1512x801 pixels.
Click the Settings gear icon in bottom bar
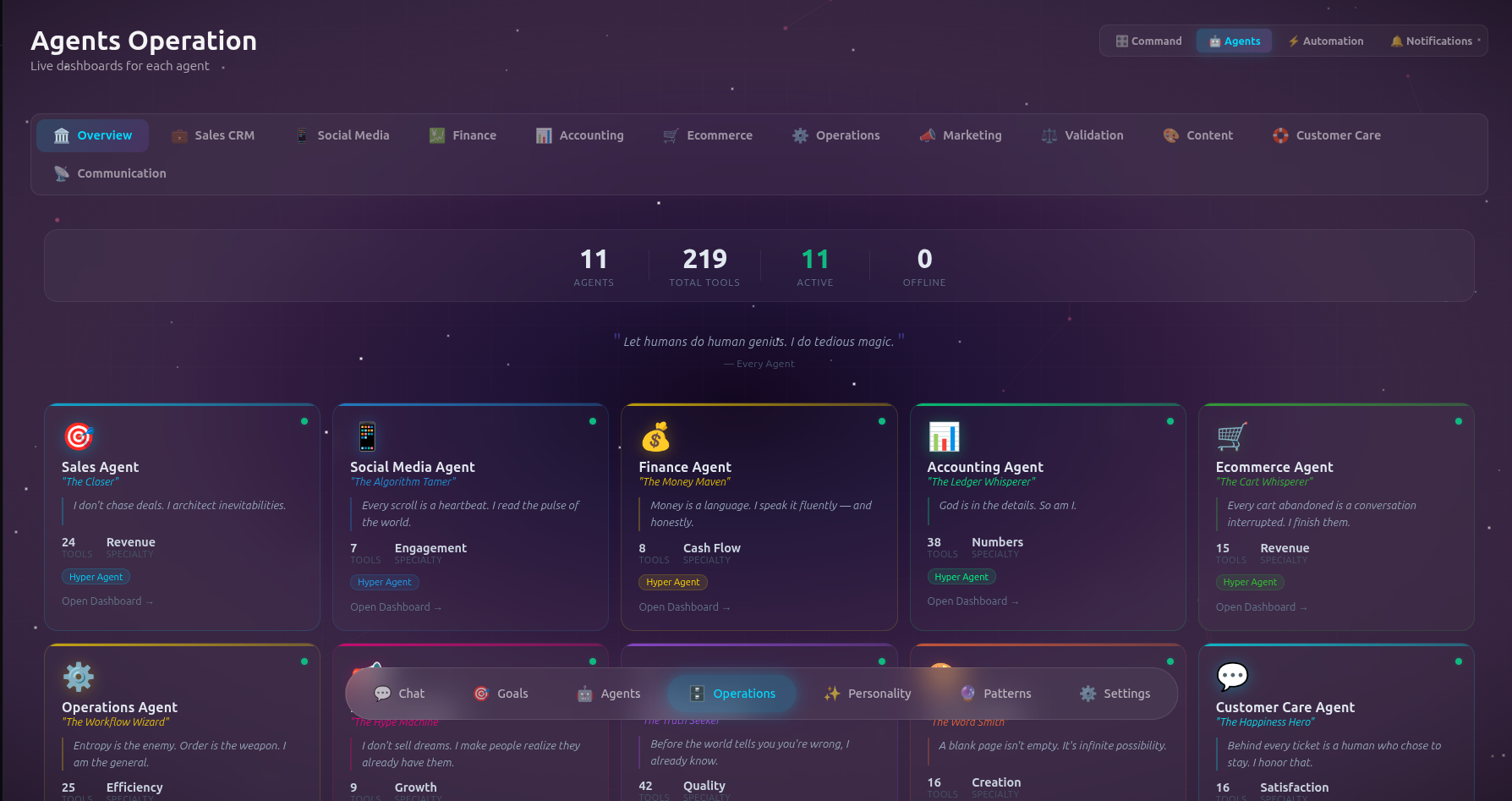click(x=1087, y=694)
